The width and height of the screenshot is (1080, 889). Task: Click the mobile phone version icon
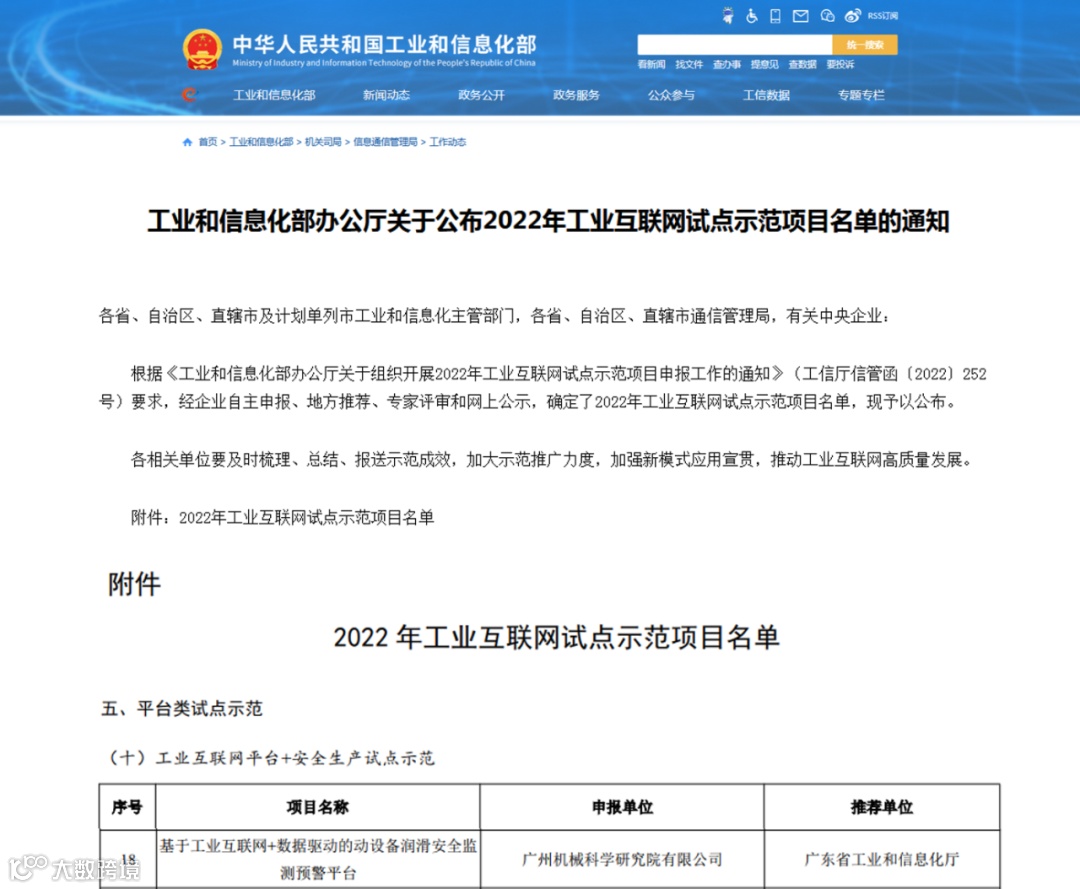pos(776,16)
